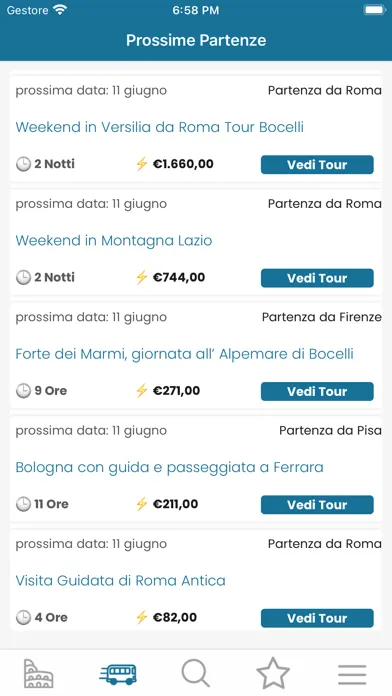Click Vedi Tour for Versilia weekend
This screenshot has height=696, width=392.
click(317, 165)
